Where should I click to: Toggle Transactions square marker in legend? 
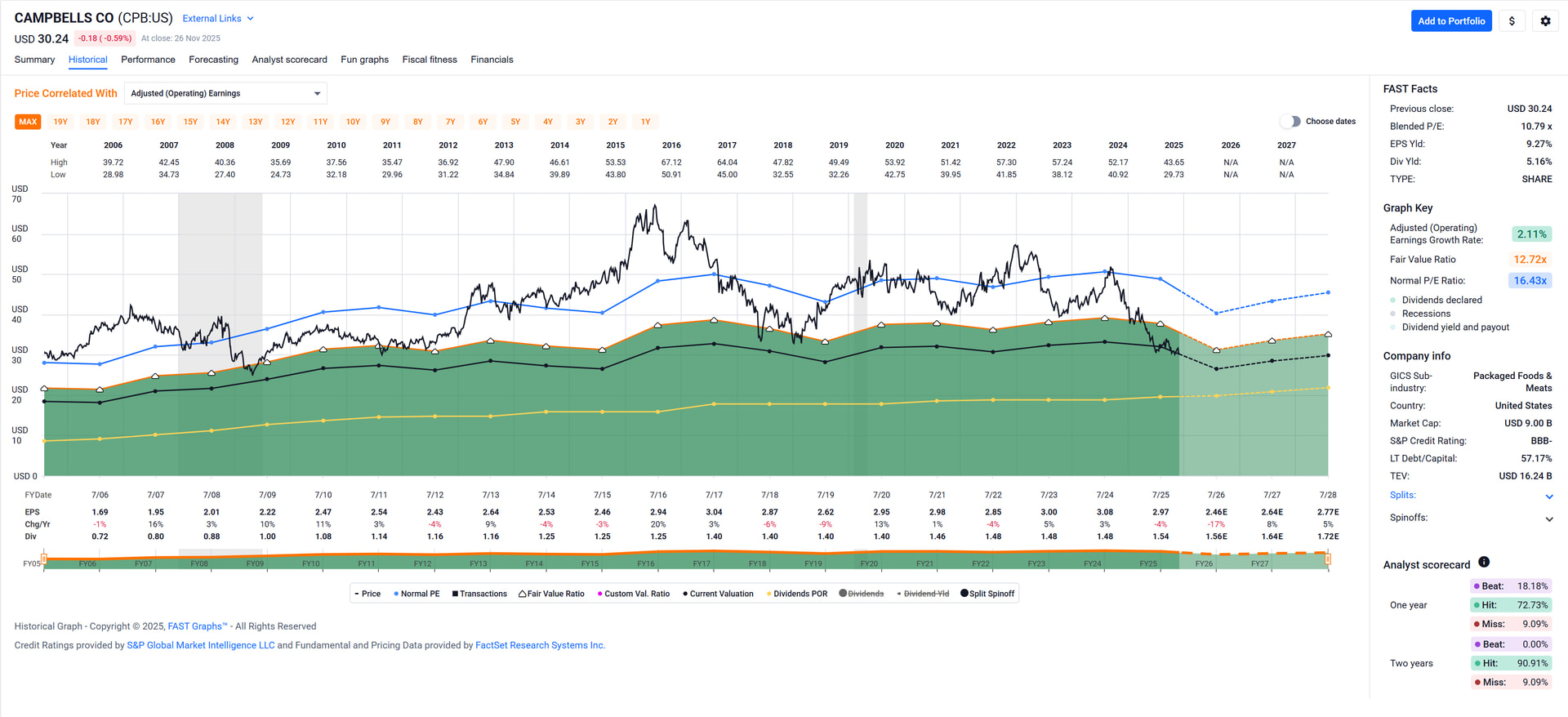tap(455, 594)
